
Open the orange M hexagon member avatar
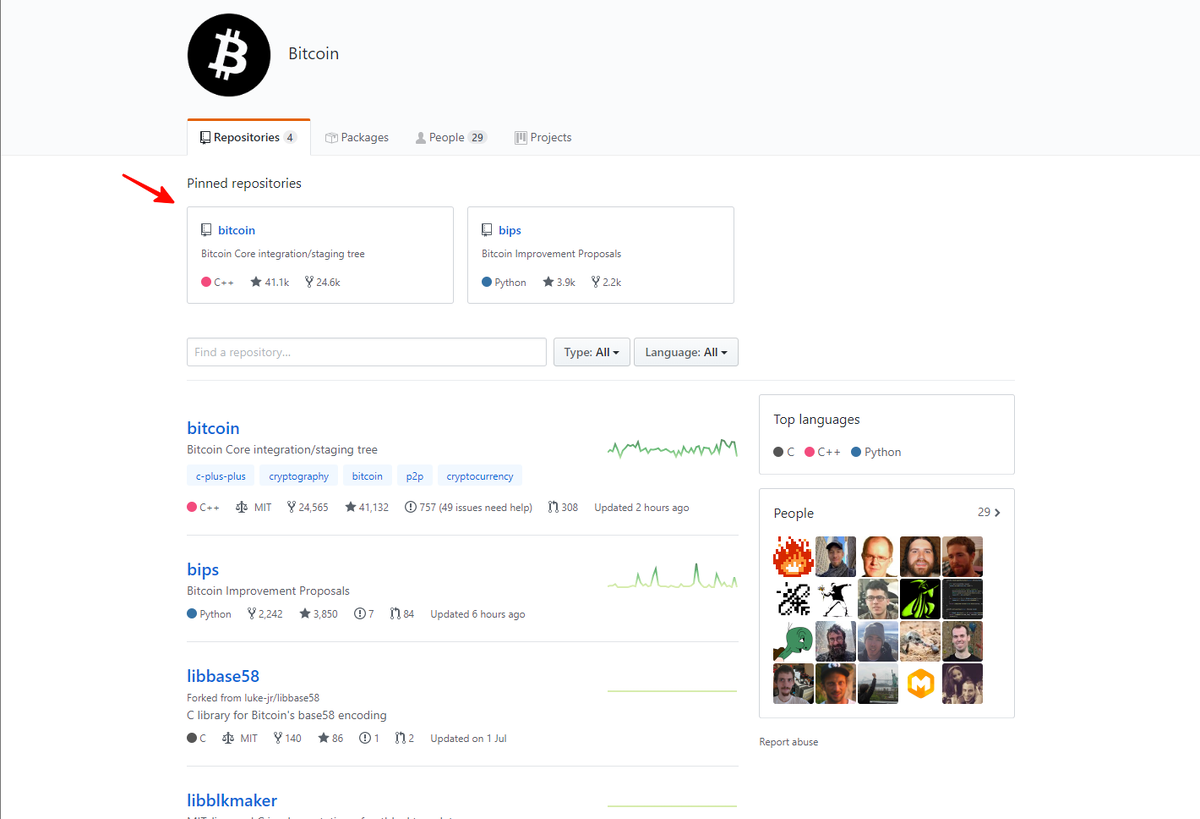pos(920,683)
